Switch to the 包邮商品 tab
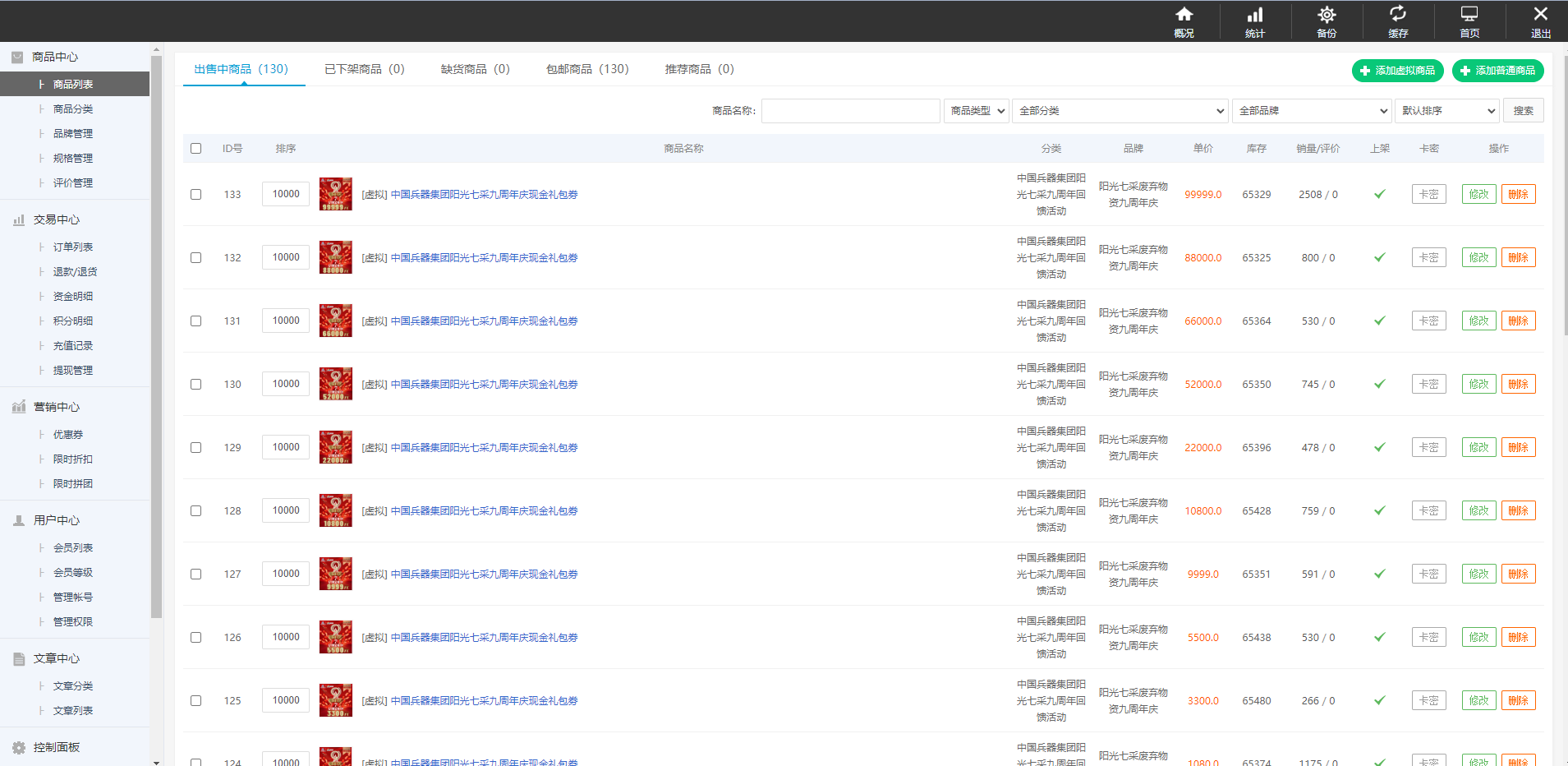 point(587,69)
